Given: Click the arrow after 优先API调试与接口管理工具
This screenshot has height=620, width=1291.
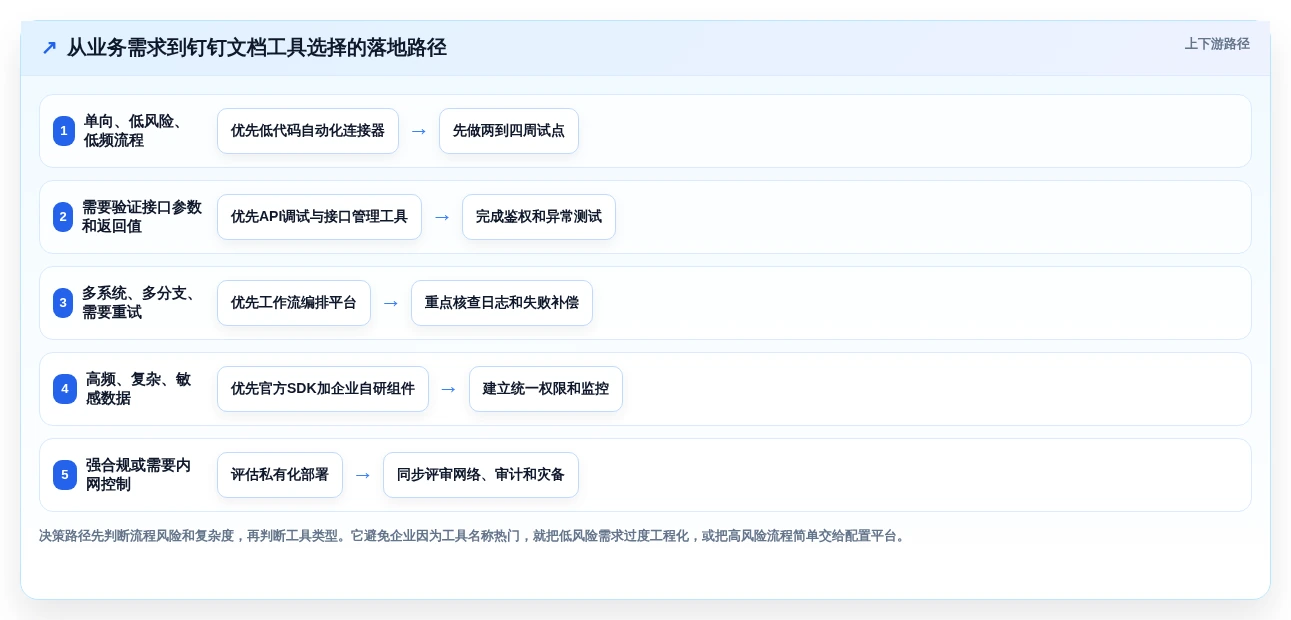Looking at the screenshot, I should (x=442, y=217).
